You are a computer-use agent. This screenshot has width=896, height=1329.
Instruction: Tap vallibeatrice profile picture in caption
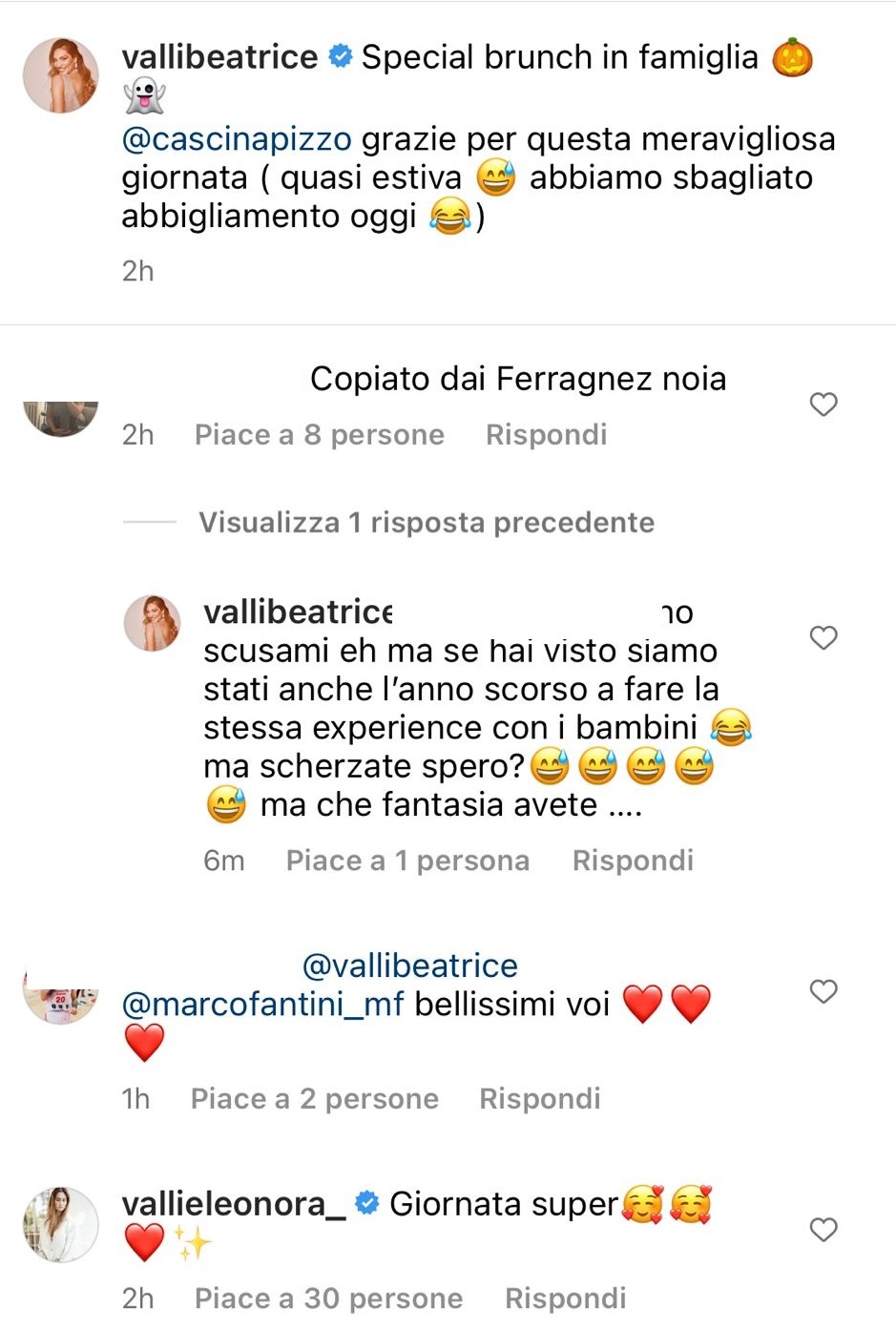coord(60,75)
